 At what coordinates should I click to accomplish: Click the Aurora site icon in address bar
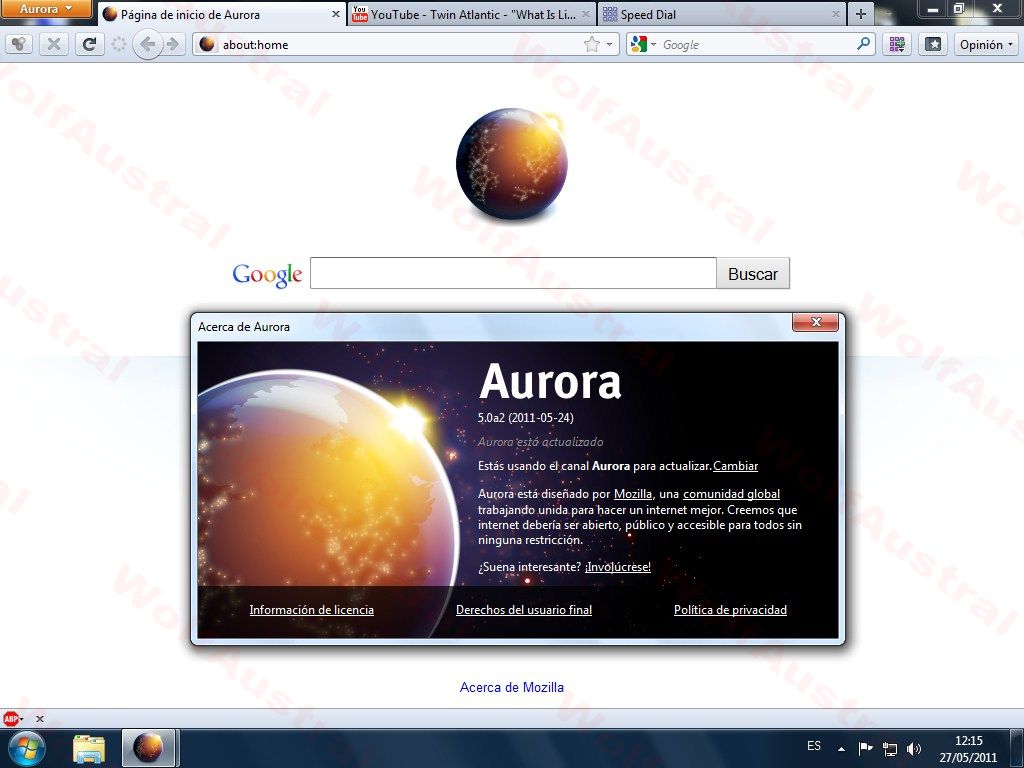207,44
